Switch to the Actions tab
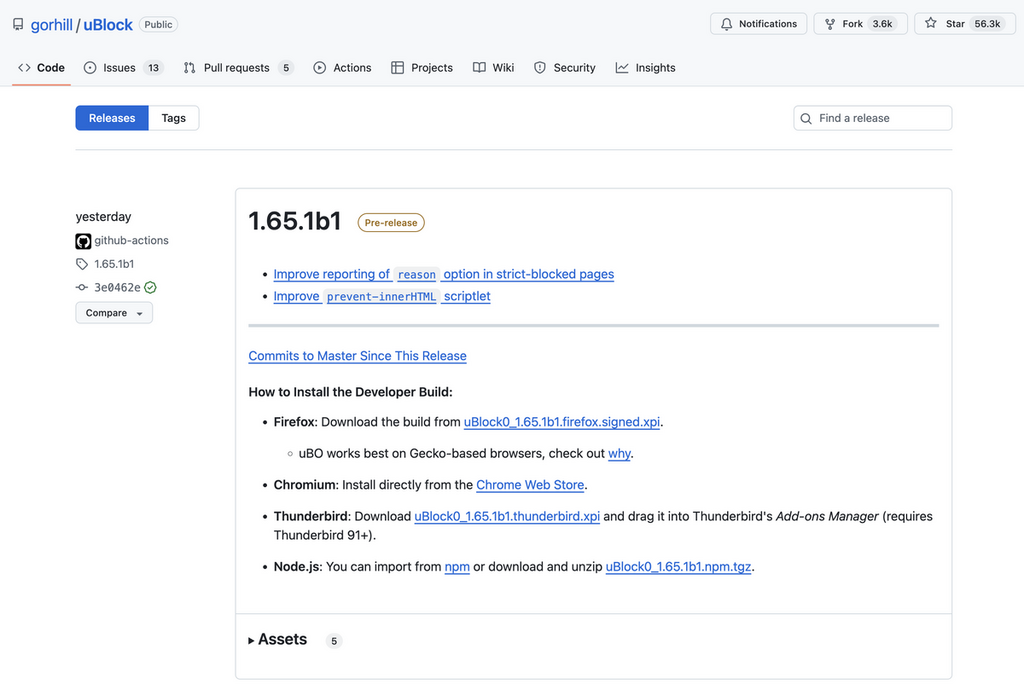The image size is (1024, 696). point(342,68)
